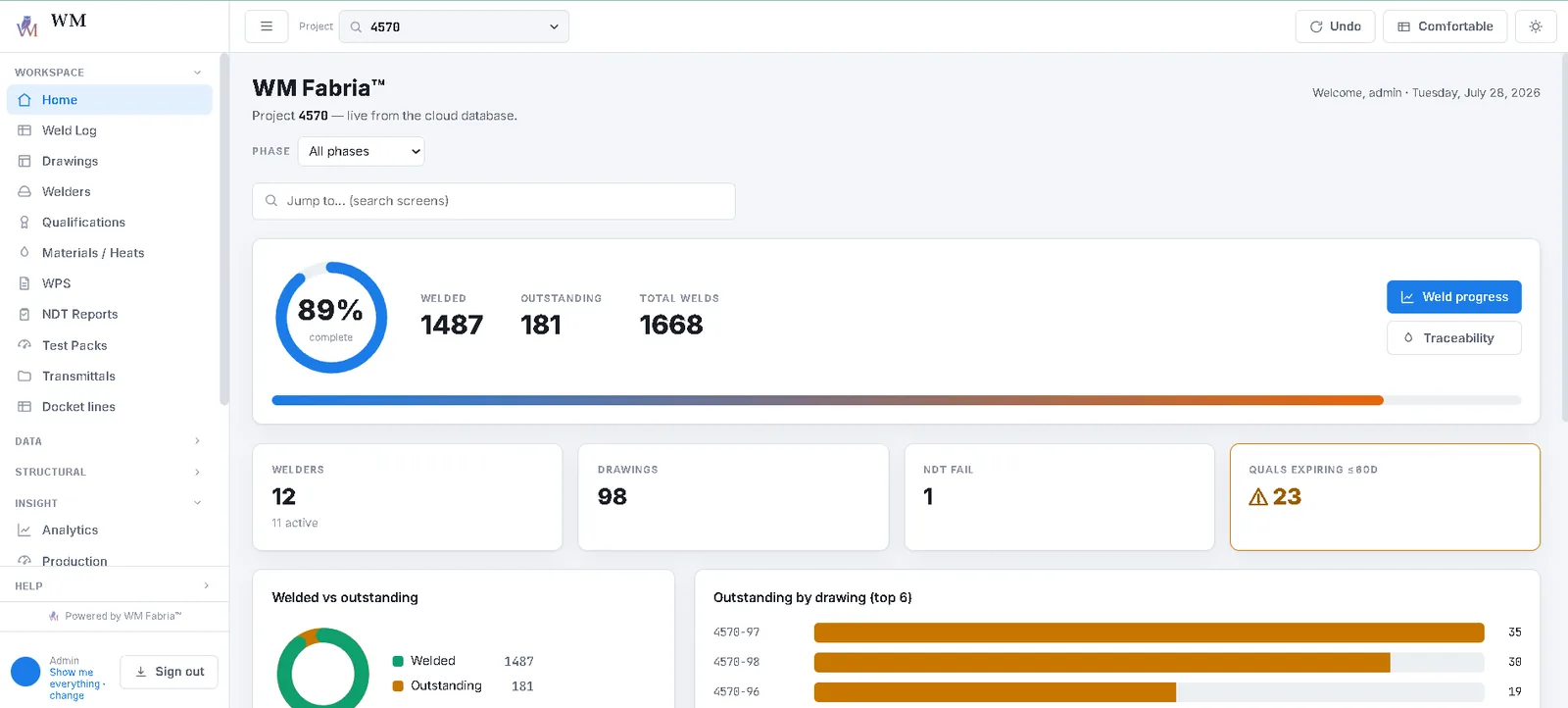Click the 89% complete progress ring

[331, 317]
